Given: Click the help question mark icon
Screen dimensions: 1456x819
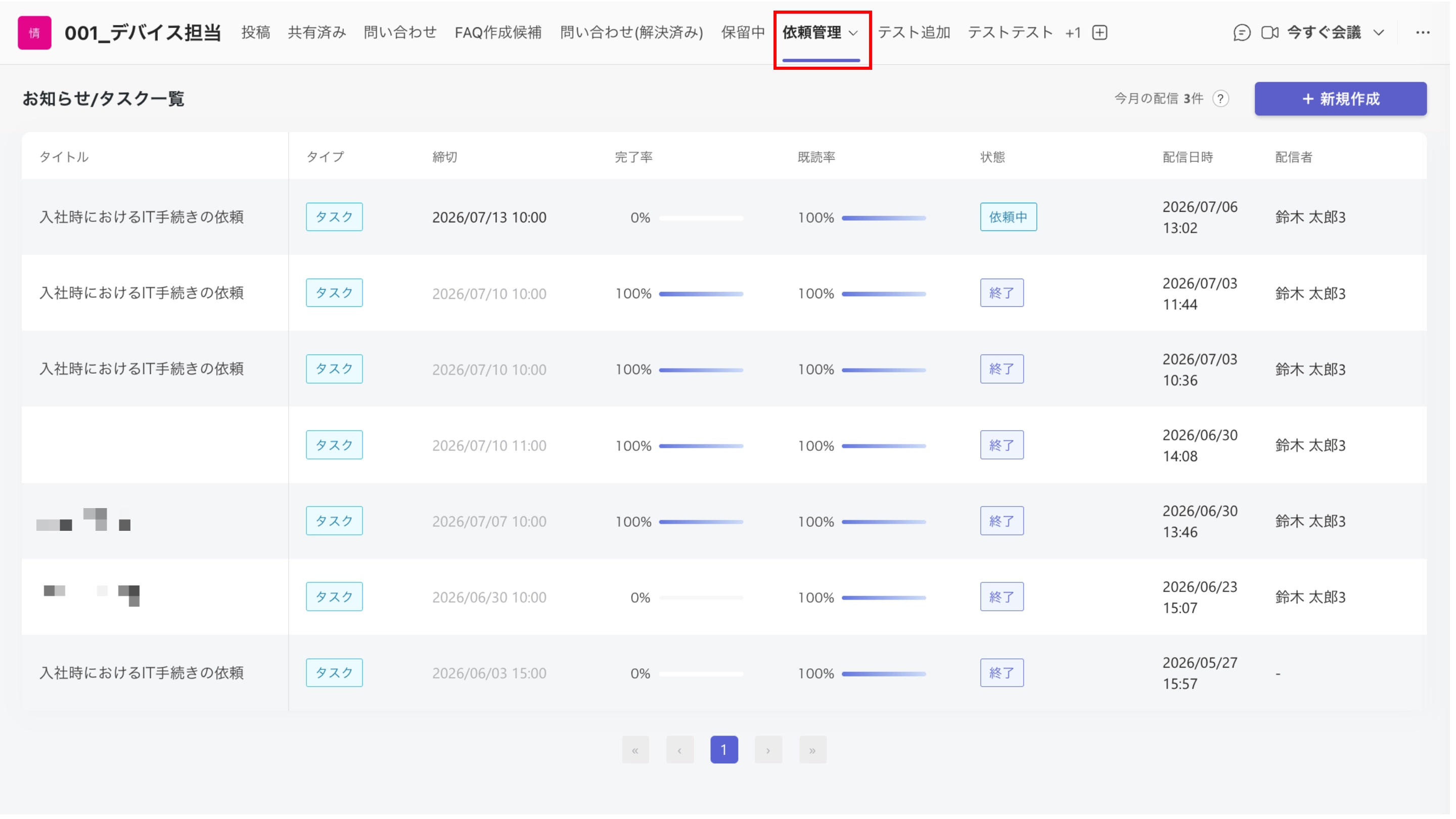Looking at the screenshot, I should tap(1221, 99).
